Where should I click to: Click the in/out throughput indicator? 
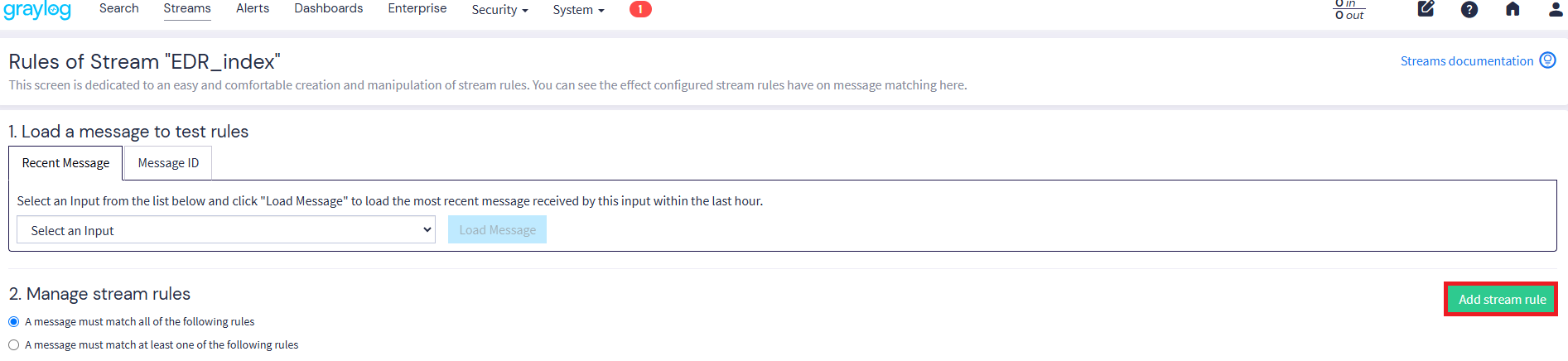click(1348, 10)
